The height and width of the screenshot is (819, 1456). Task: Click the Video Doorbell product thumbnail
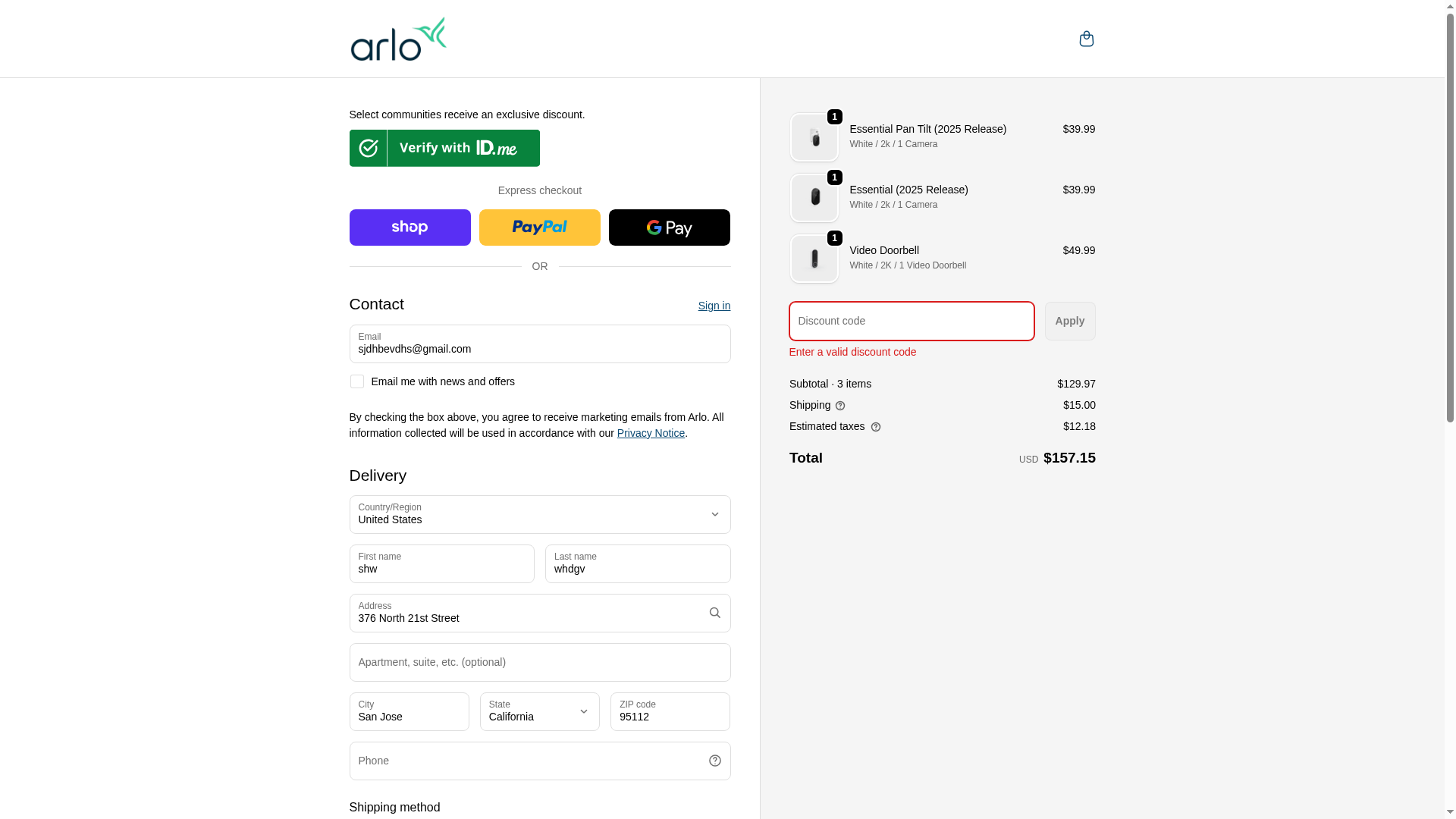[x=814, y=259]
